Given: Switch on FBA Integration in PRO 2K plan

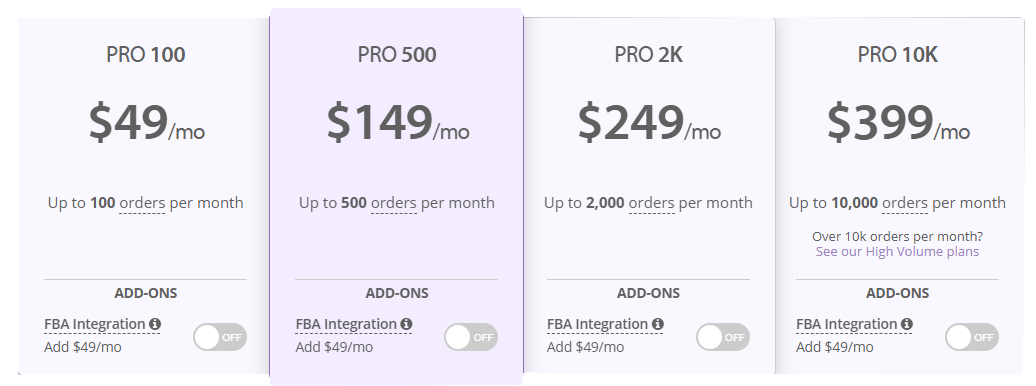Looking at the screenshot, I should point(723,337).
